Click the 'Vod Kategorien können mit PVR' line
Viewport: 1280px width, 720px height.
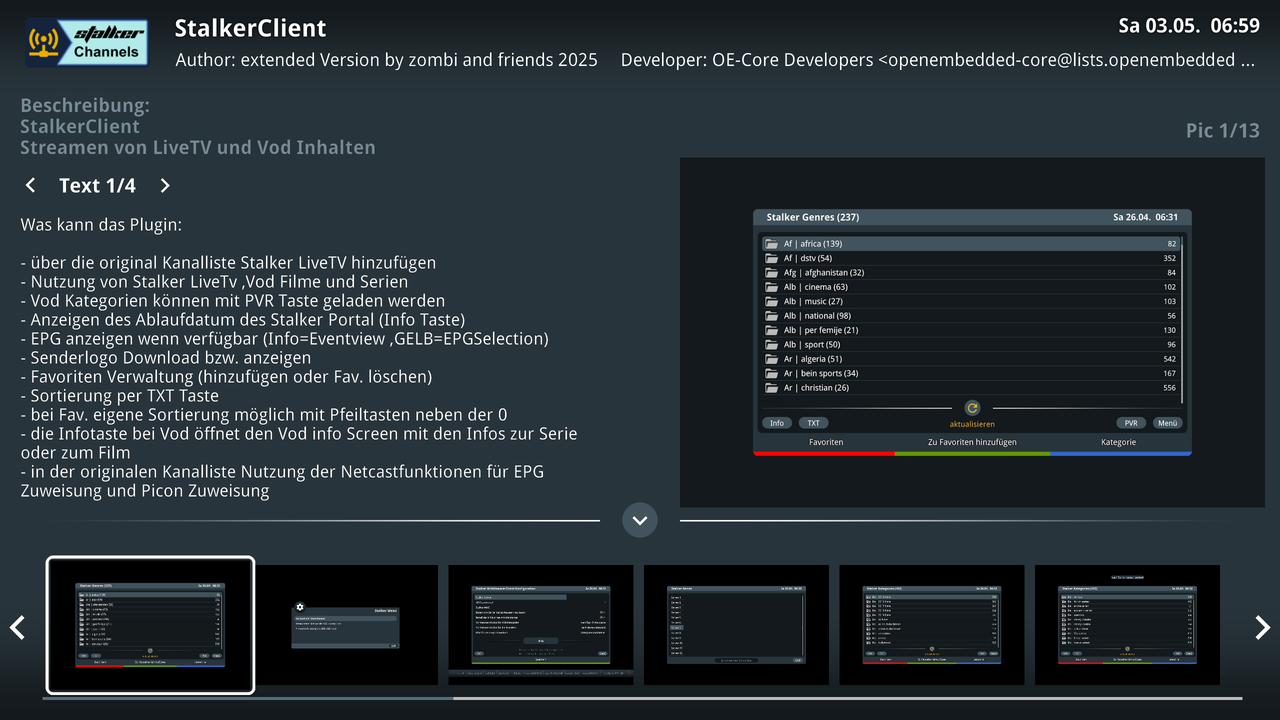[x=233, y=300]
